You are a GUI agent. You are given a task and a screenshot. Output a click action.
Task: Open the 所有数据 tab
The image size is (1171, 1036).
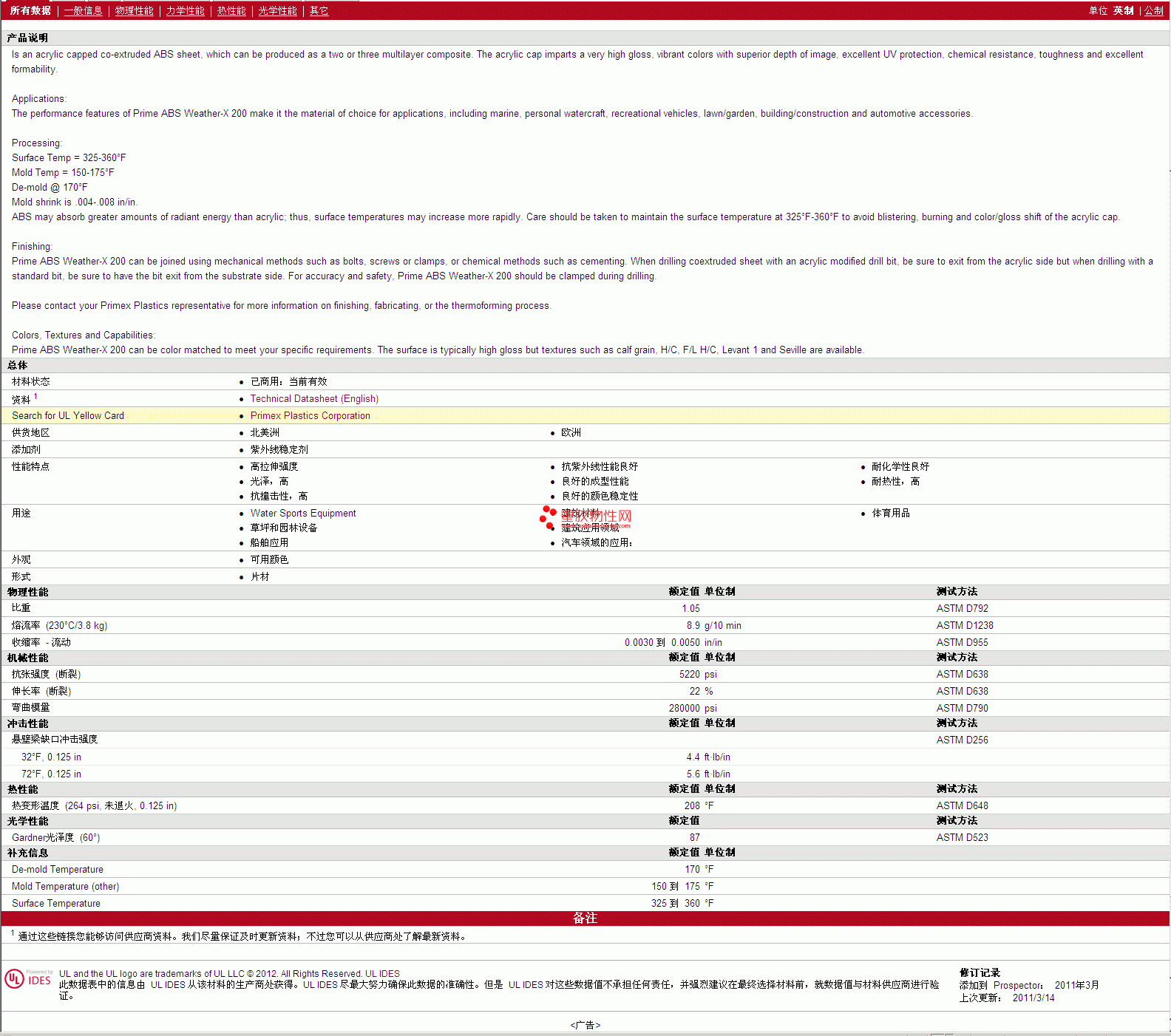coord(30,10)
